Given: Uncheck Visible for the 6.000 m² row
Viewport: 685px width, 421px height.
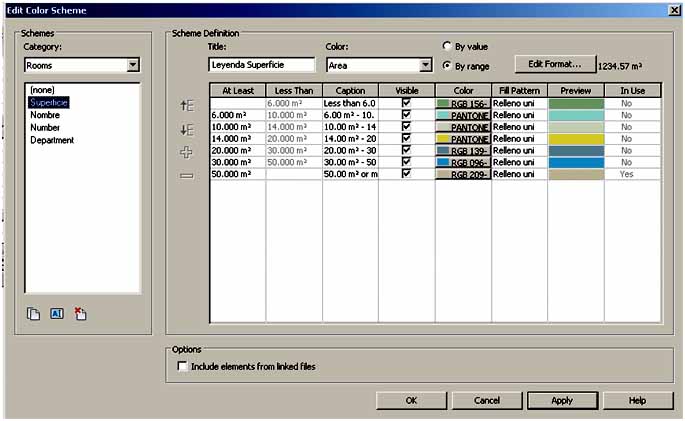Looking at the screenshot, I should 406,115.
